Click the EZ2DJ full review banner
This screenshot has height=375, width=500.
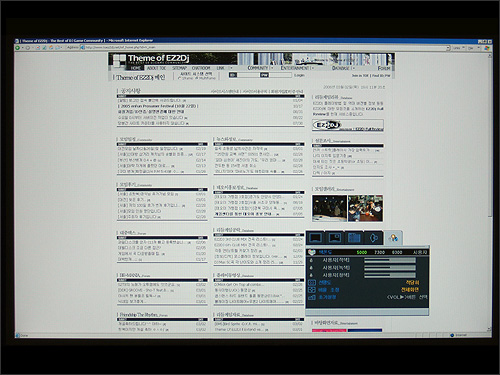click(x=348, y=125)
